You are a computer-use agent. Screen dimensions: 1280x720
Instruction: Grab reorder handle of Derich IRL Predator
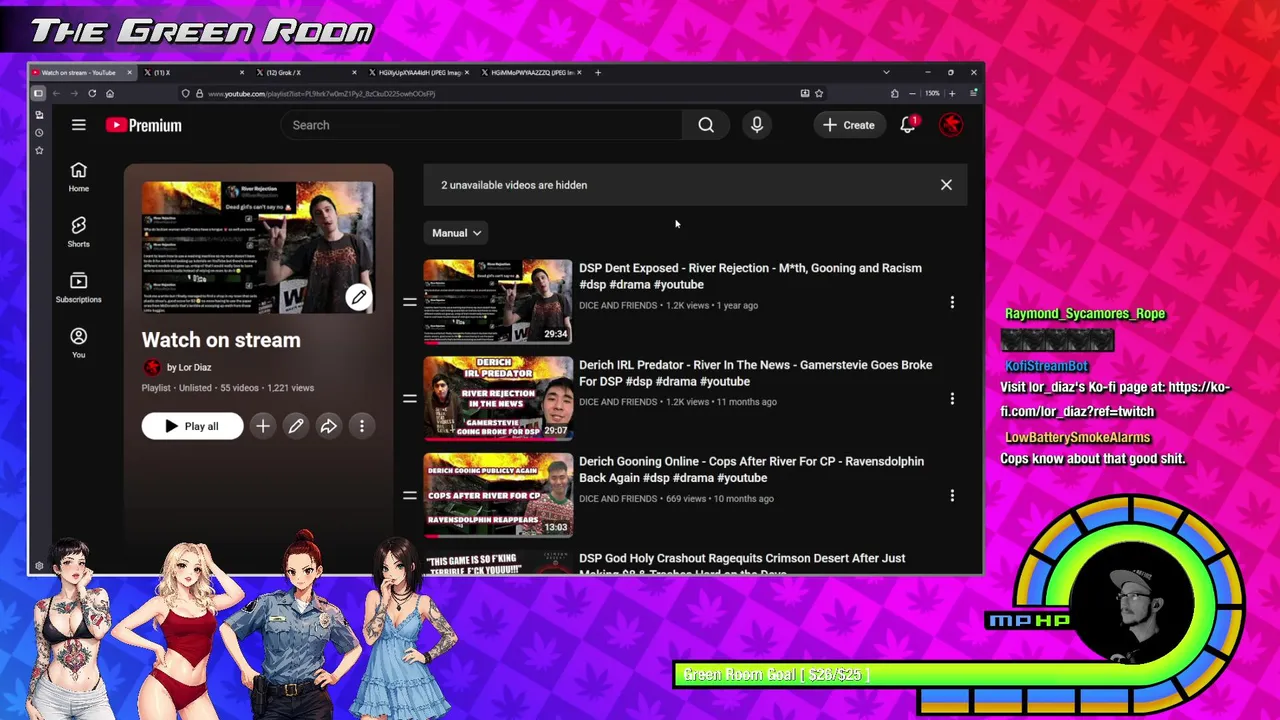coord(409,399)
